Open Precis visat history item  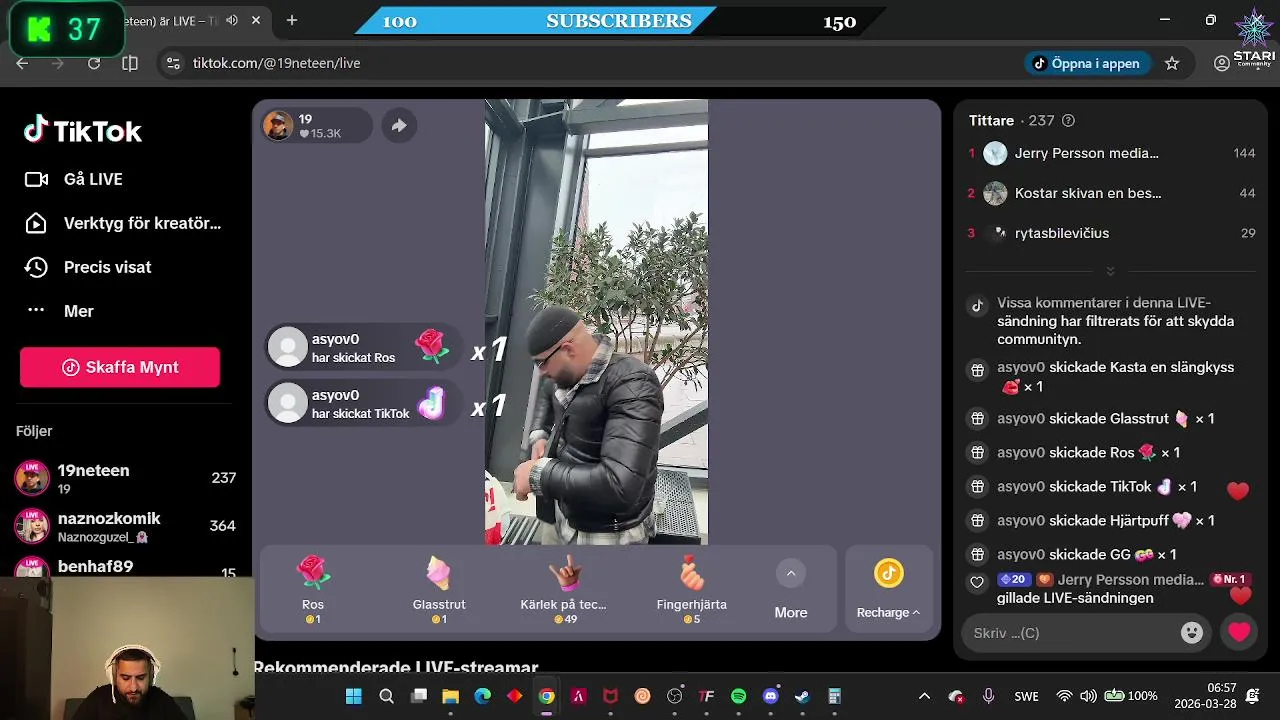[x=88, y=267]
